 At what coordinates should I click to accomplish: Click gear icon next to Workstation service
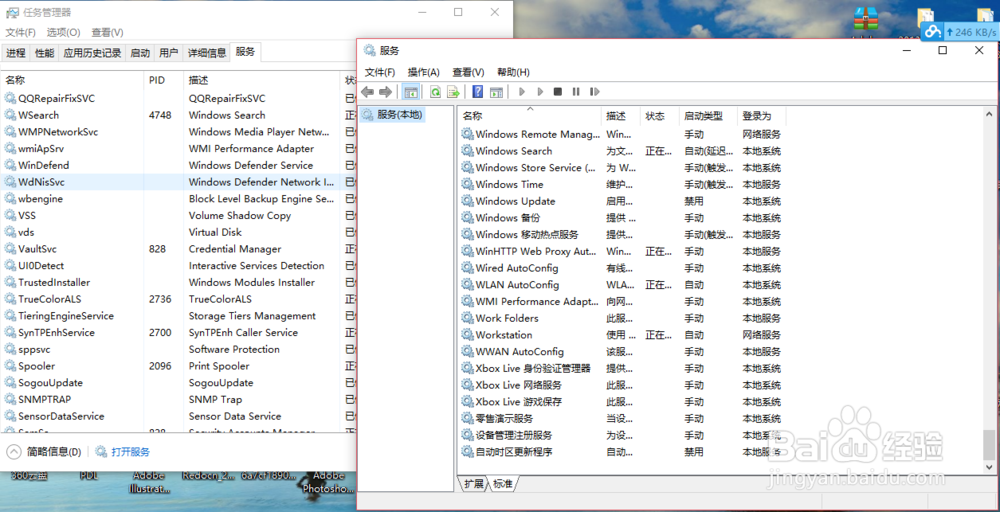coord(467,335)
